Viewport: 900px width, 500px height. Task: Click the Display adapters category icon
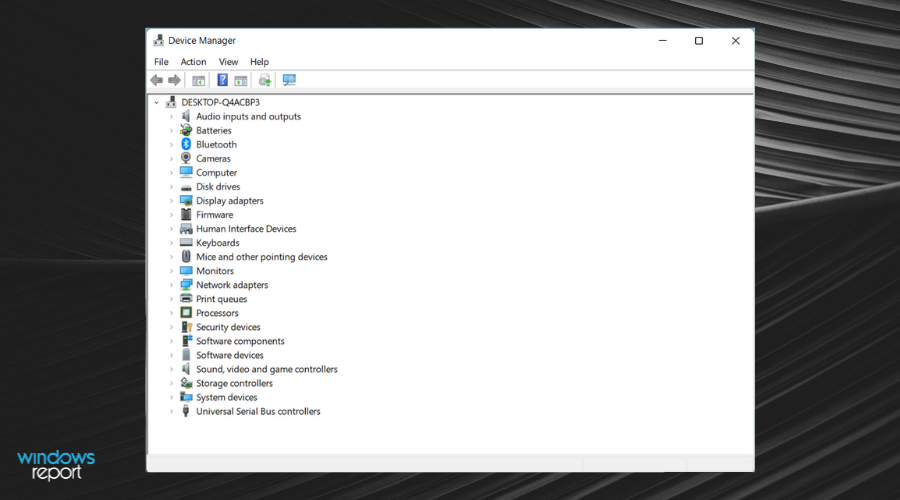coord(186,200)
